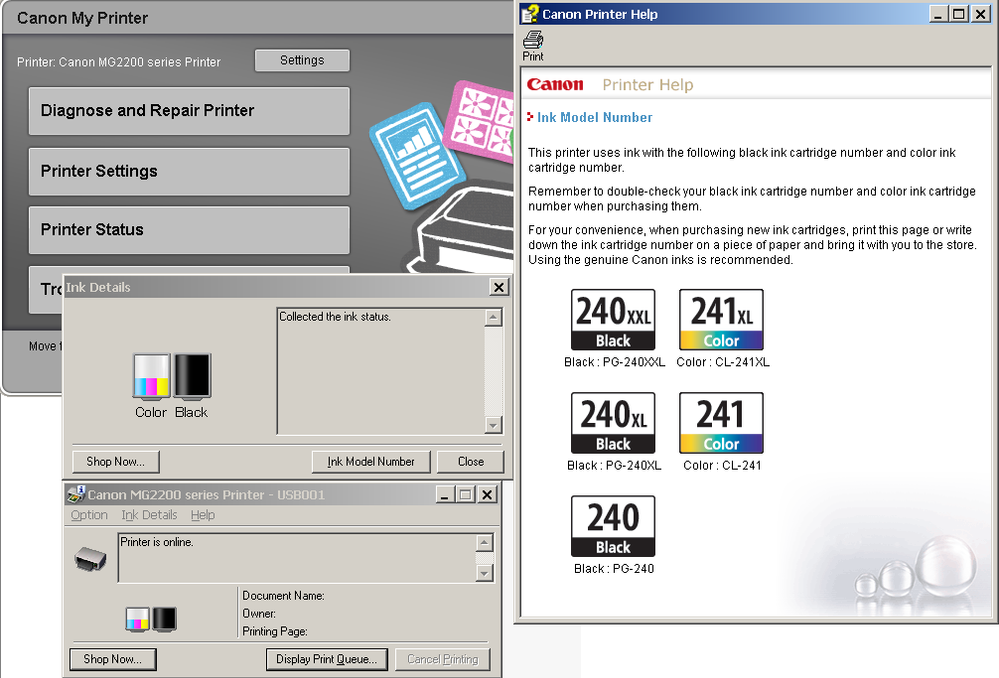Click the Ink Model Number button in Ink Details
The image size is (999, 678).
pos(370,461)
